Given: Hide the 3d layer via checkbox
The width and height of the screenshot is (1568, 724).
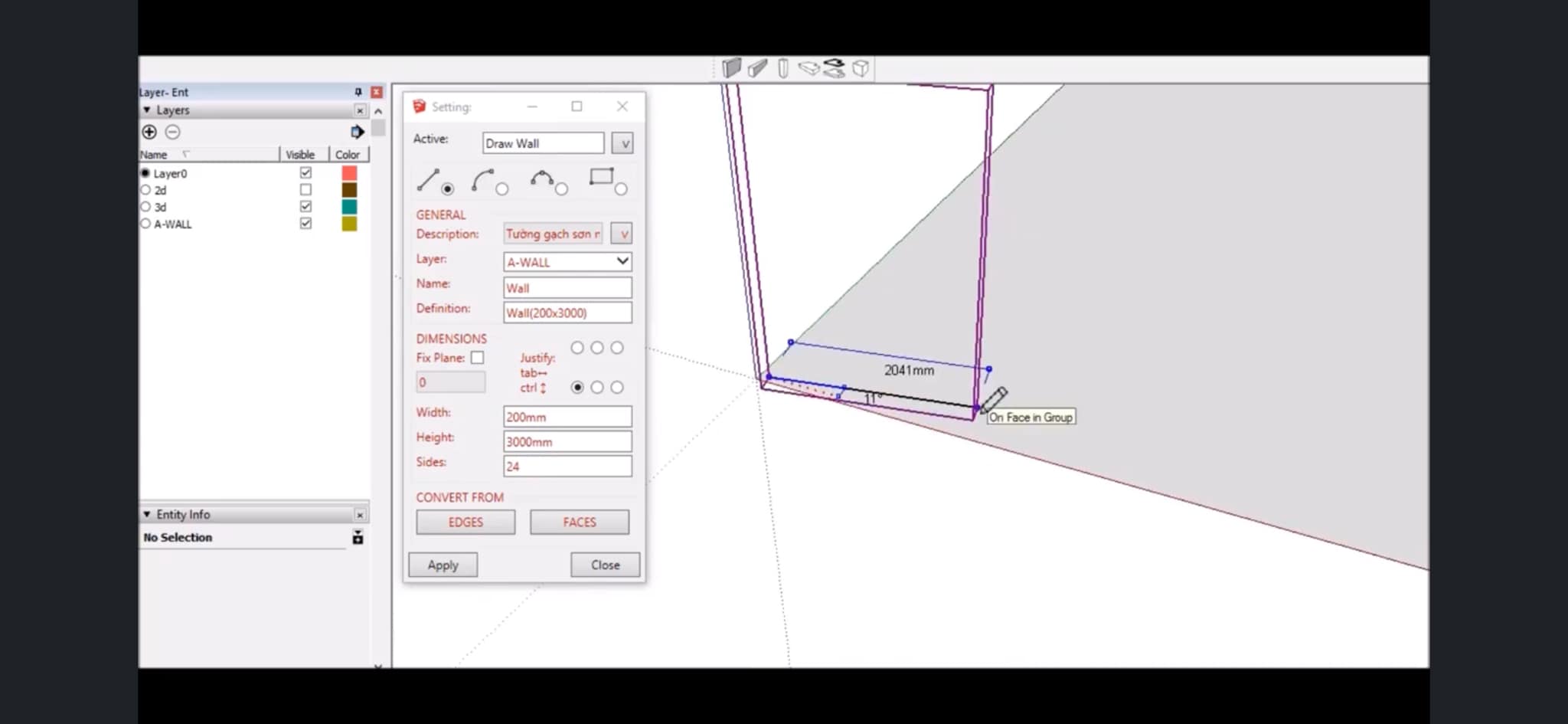Looking at the screenshot, I should (x=305, y=207).
